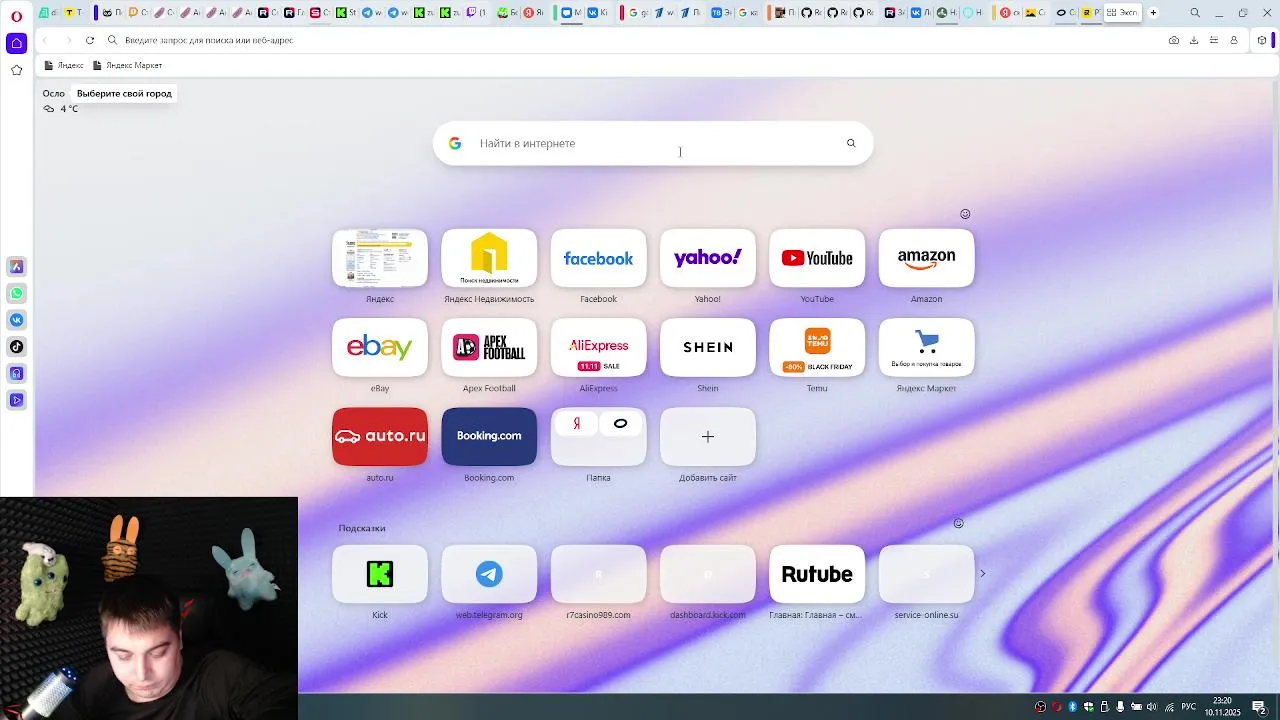
Task: Open the taskbar clock showing 23:20
Action: [x=1222, y=707]
